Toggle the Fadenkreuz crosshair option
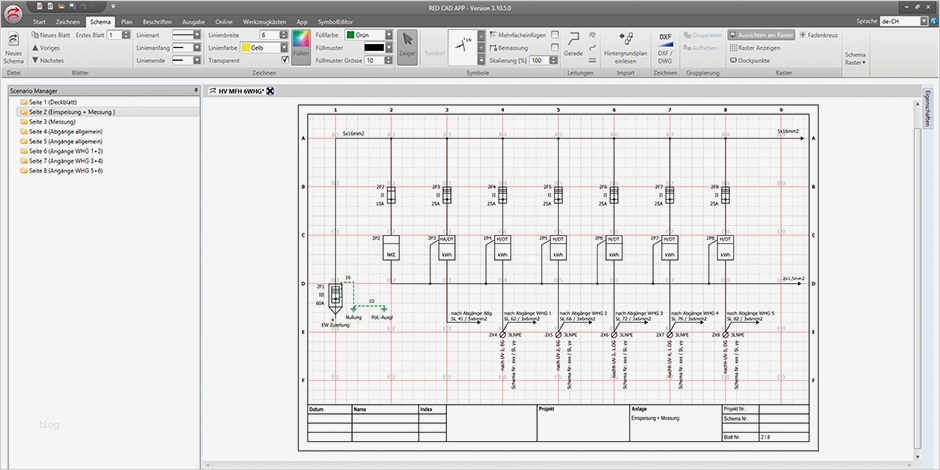 point(819,35)
